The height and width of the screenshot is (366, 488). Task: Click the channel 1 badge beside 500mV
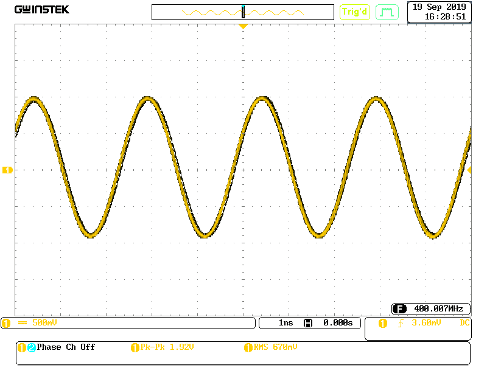[x=6, y=323]
